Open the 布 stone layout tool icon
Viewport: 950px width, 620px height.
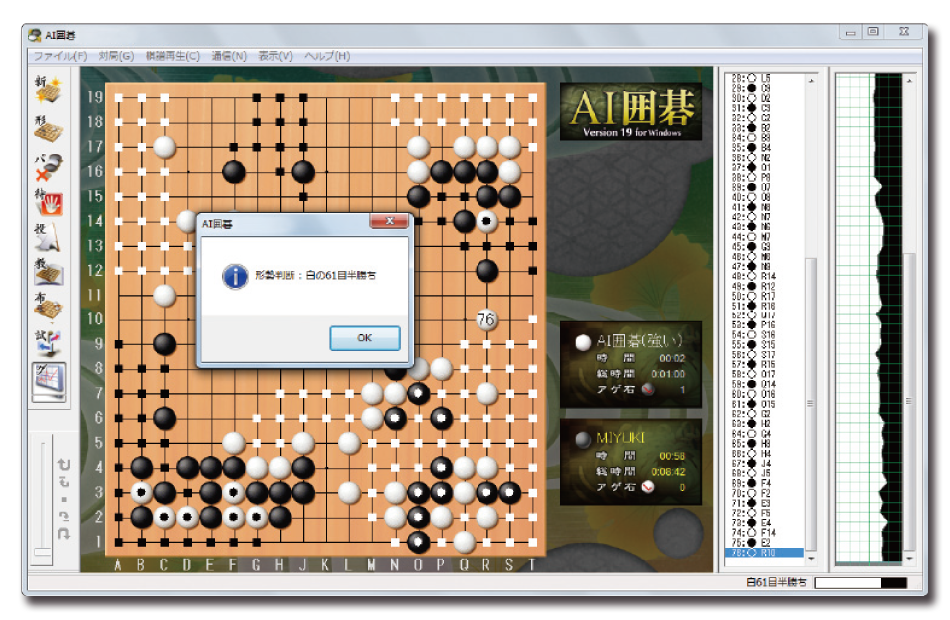(48, 307)
